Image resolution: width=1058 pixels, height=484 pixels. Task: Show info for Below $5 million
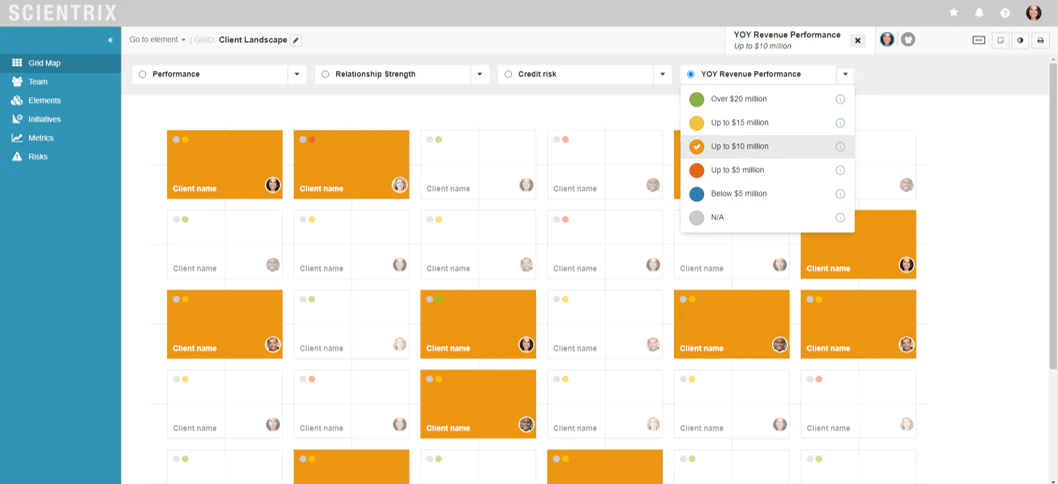840,194
